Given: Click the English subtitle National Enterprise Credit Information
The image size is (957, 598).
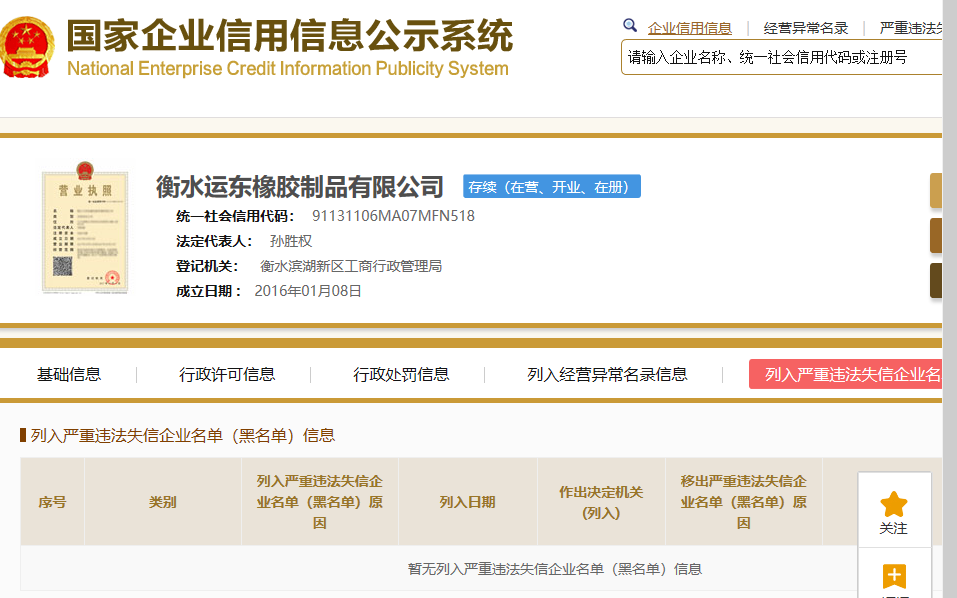Looking at the screenshot, I should (x=287, y=68).
